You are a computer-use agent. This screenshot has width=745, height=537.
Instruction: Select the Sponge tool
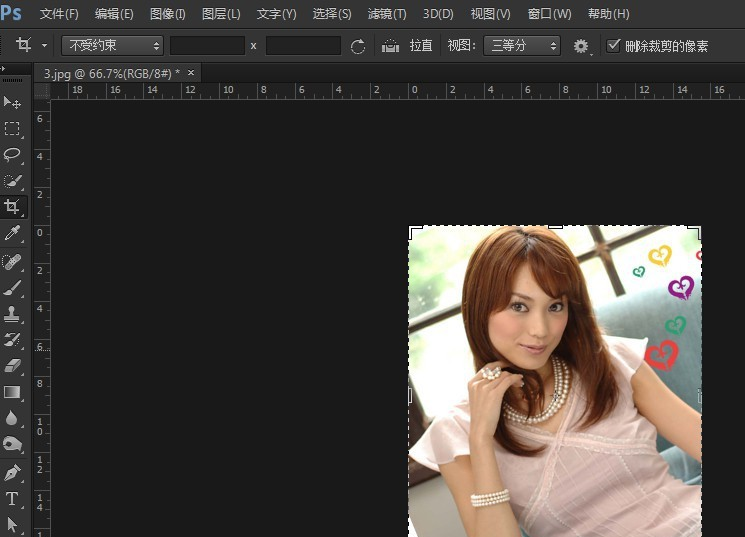pos(12,445)
